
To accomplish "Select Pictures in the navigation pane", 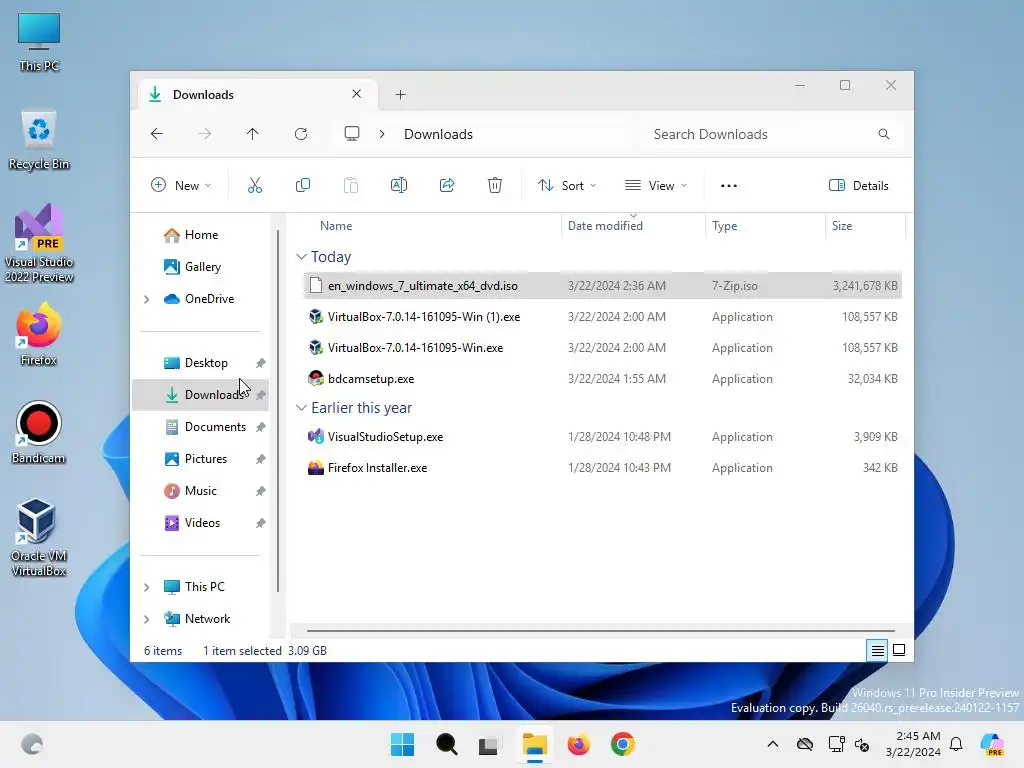I will [x=201, y=458].
